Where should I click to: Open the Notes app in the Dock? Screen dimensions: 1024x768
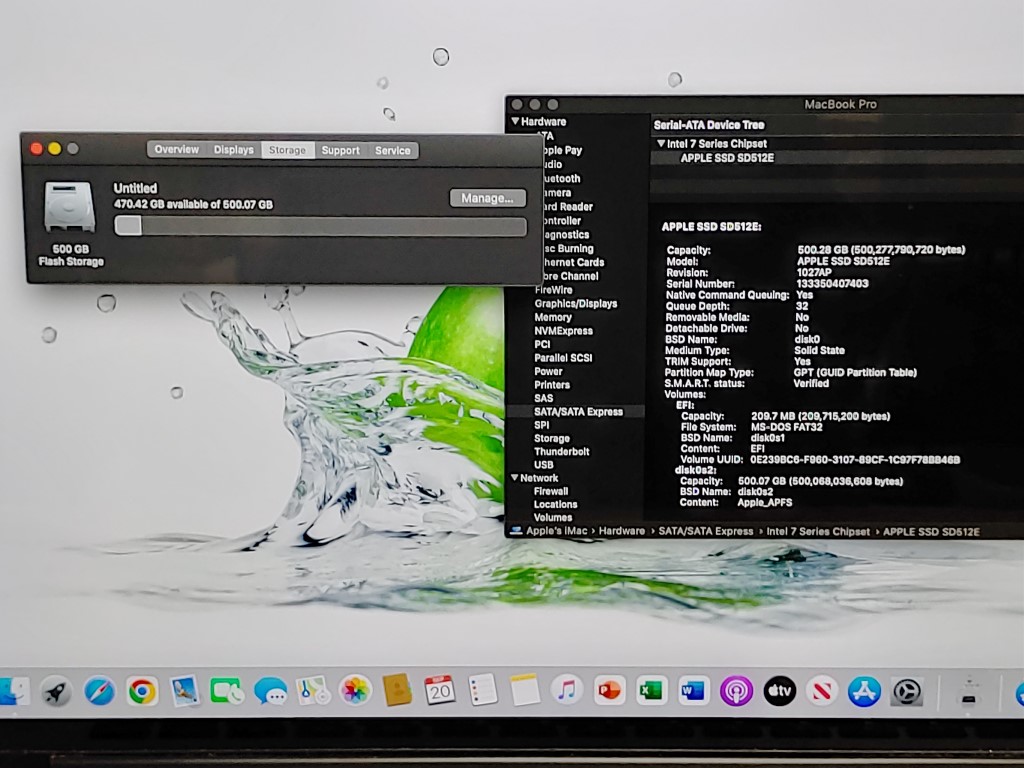tap(525, 690)
